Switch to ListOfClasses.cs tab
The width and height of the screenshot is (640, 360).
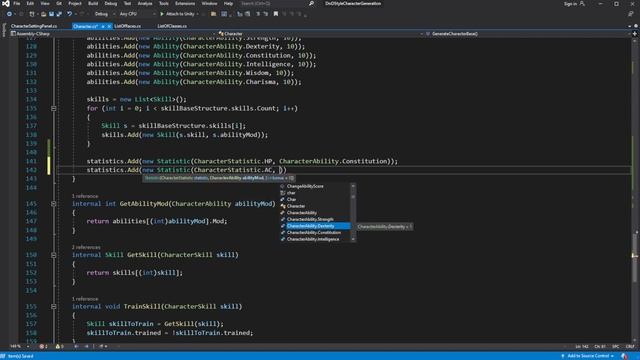tap(172, 26)
